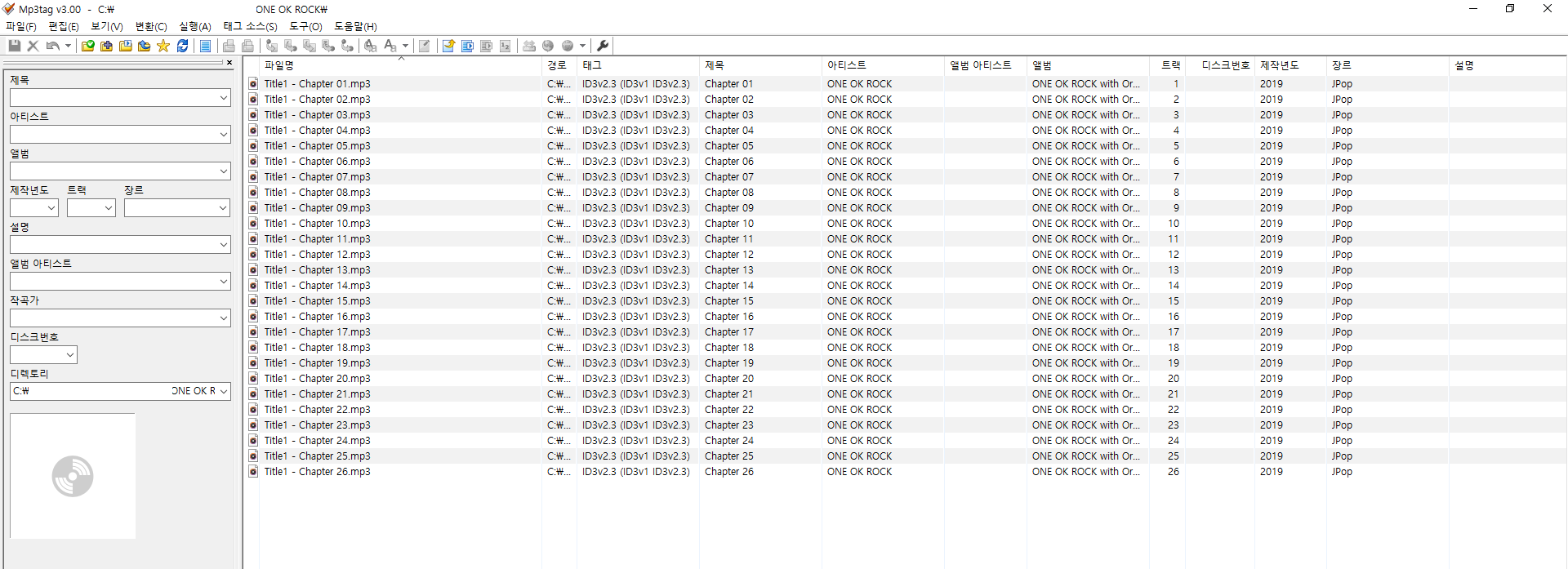Open the 실행(A) menu
Image resolution: width=1568 pixels, height=569 pixels.
pos(195,26)
